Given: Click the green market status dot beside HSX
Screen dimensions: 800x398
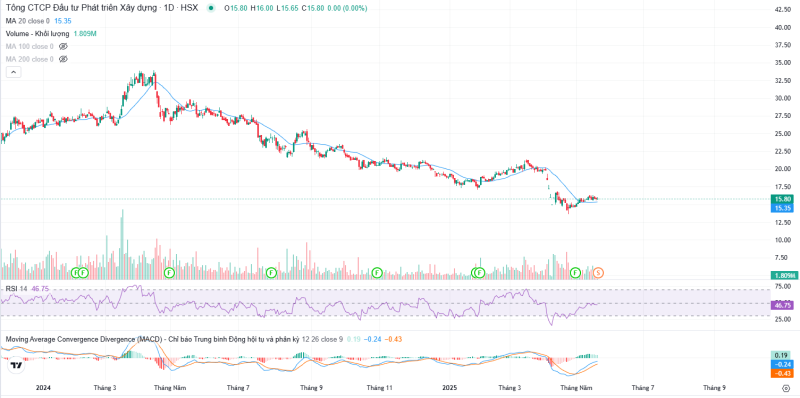Looking at the screenshot, I should [211, 8].
